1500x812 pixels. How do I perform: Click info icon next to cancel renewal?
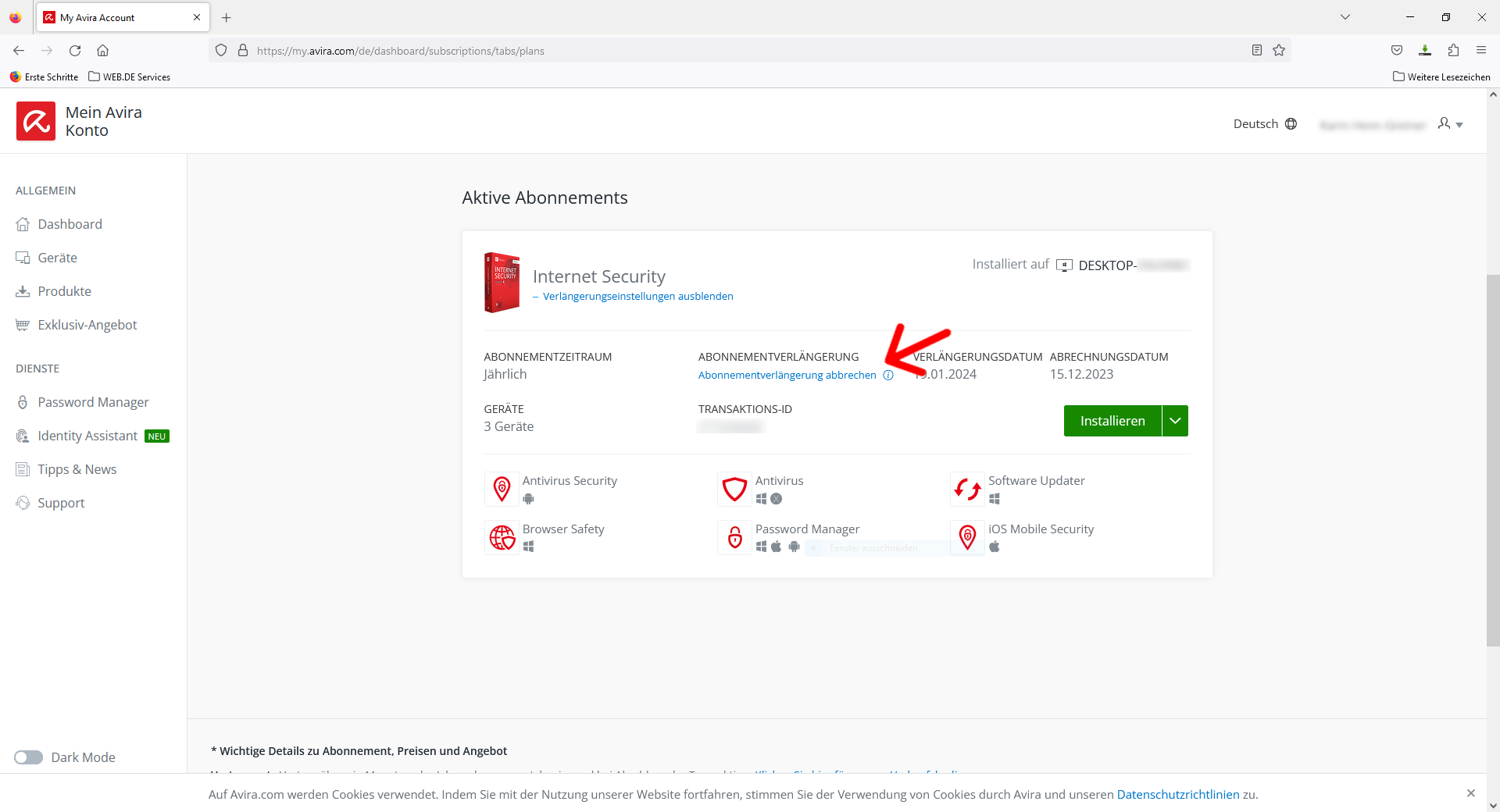point(888,376)
